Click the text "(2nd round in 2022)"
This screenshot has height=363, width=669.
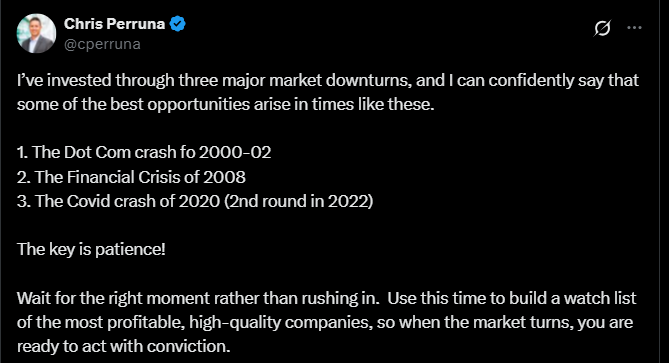coord(299,201)
